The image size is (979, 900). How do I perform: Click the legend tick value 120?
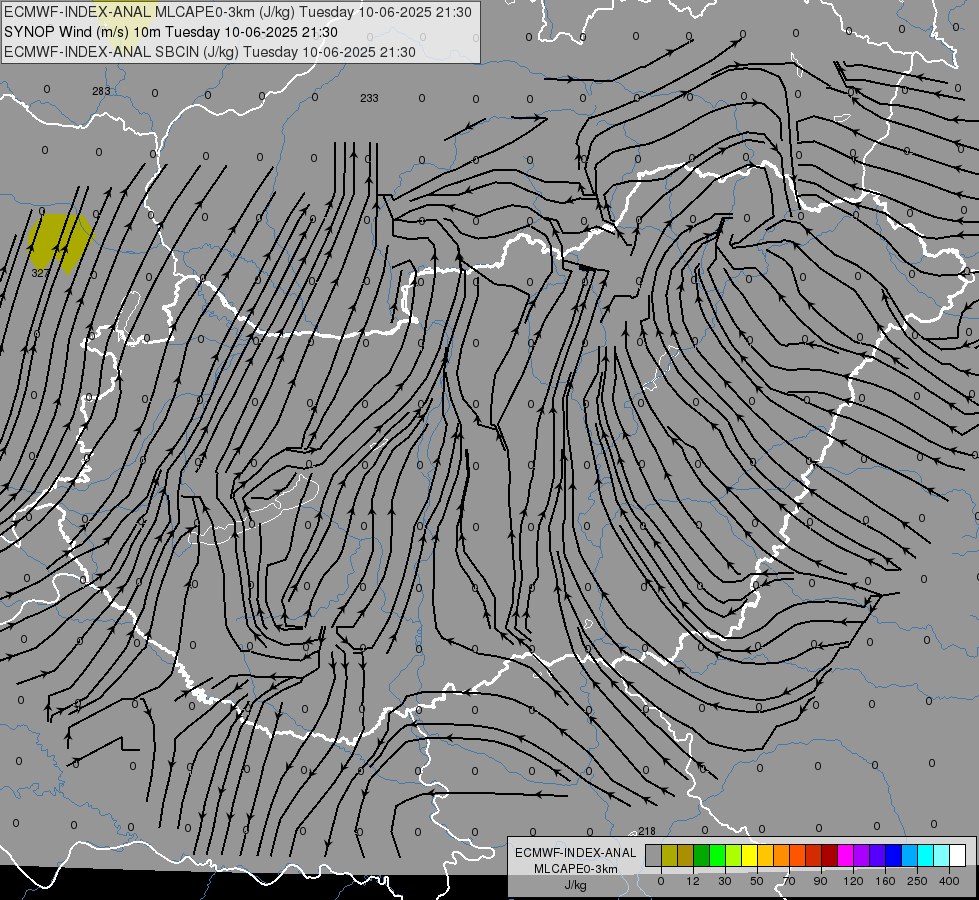click(x=853, y=881)
